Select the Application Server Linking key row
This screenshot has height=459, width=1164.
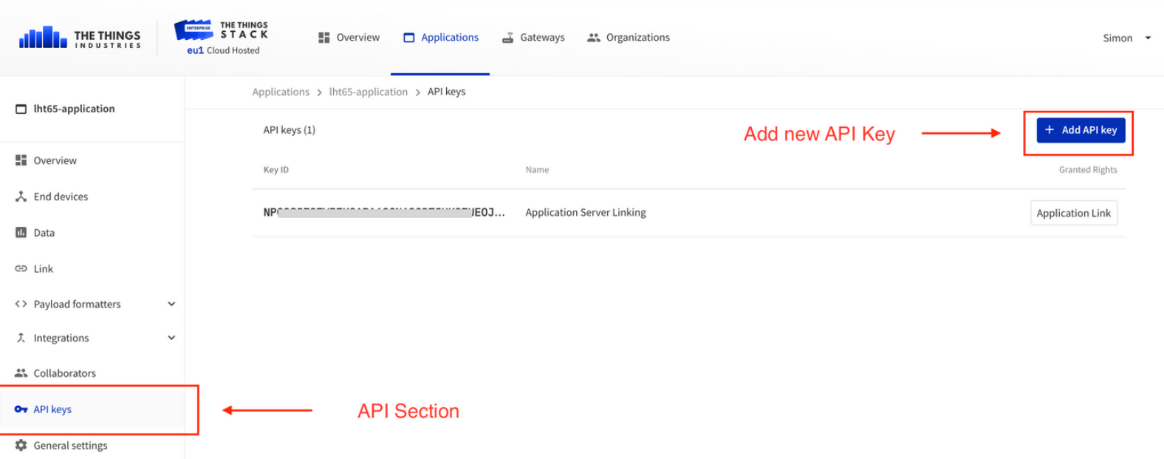click(x=689, y=213)
